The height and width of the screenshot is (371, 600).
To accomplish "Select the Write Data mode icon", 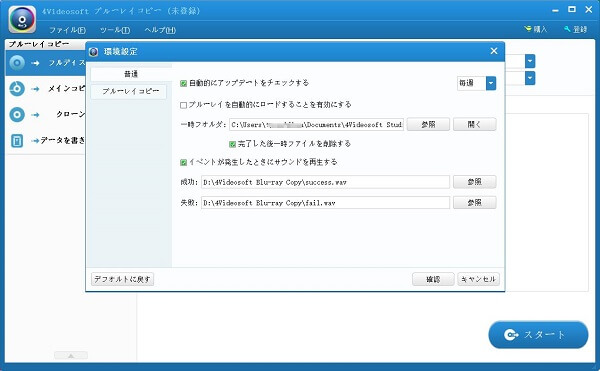I will [17, 140].
